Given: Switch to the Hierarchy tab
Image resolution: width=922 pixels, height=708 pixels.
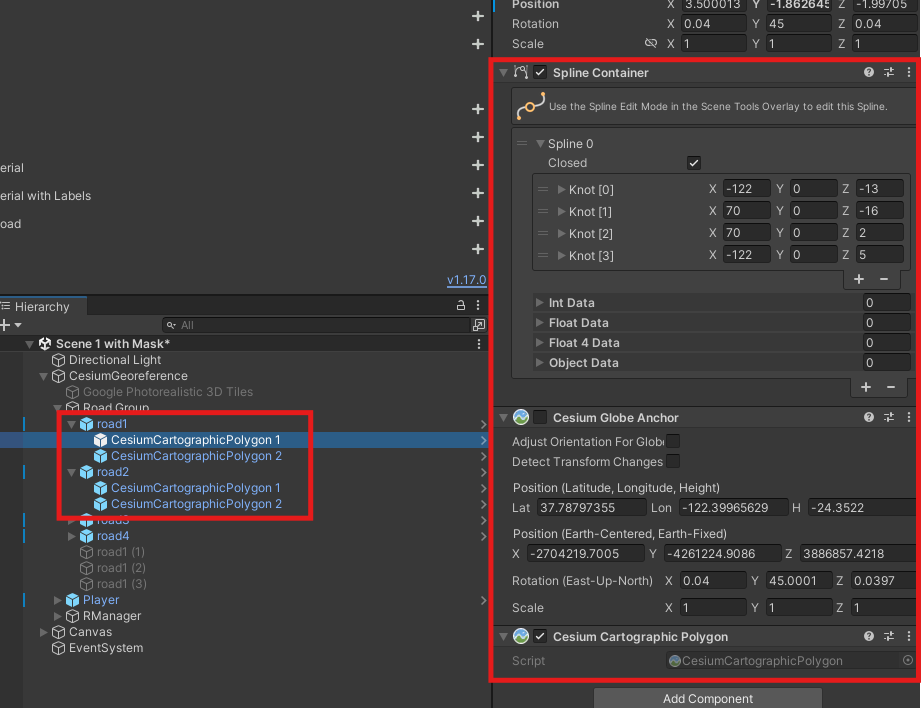Looking at the screenshot, I should 43,306.
